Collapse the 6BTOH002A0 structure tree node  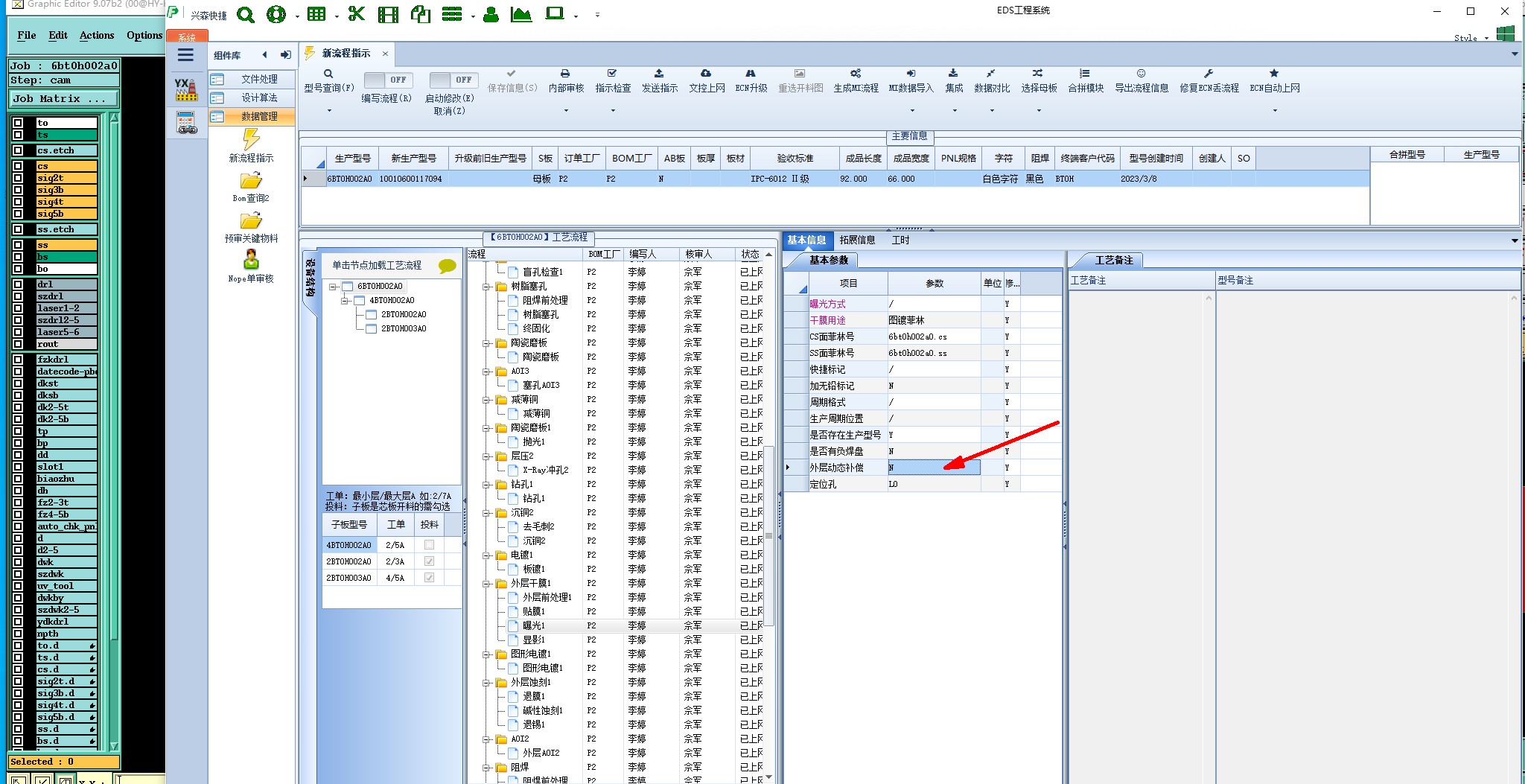coord(333,287)
